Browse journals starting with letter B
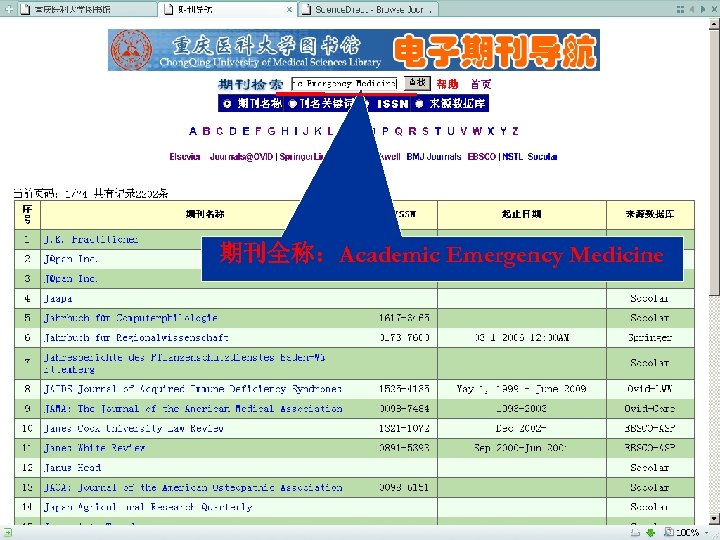 pos(207,131)
